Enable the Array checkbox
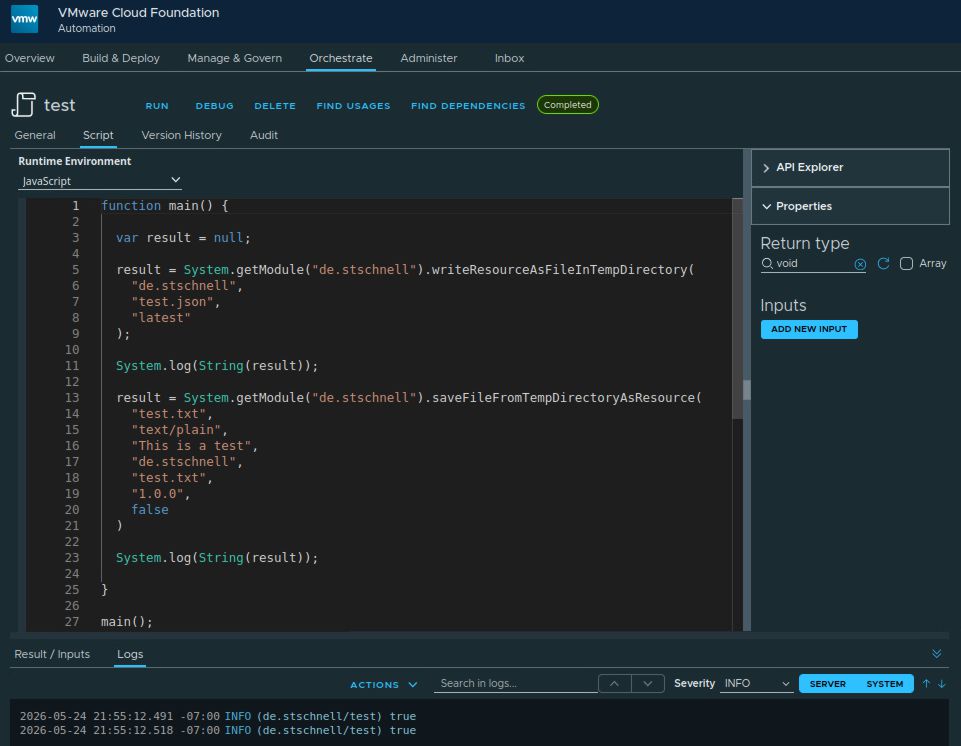The image size is (961, 746). [906, 264]
